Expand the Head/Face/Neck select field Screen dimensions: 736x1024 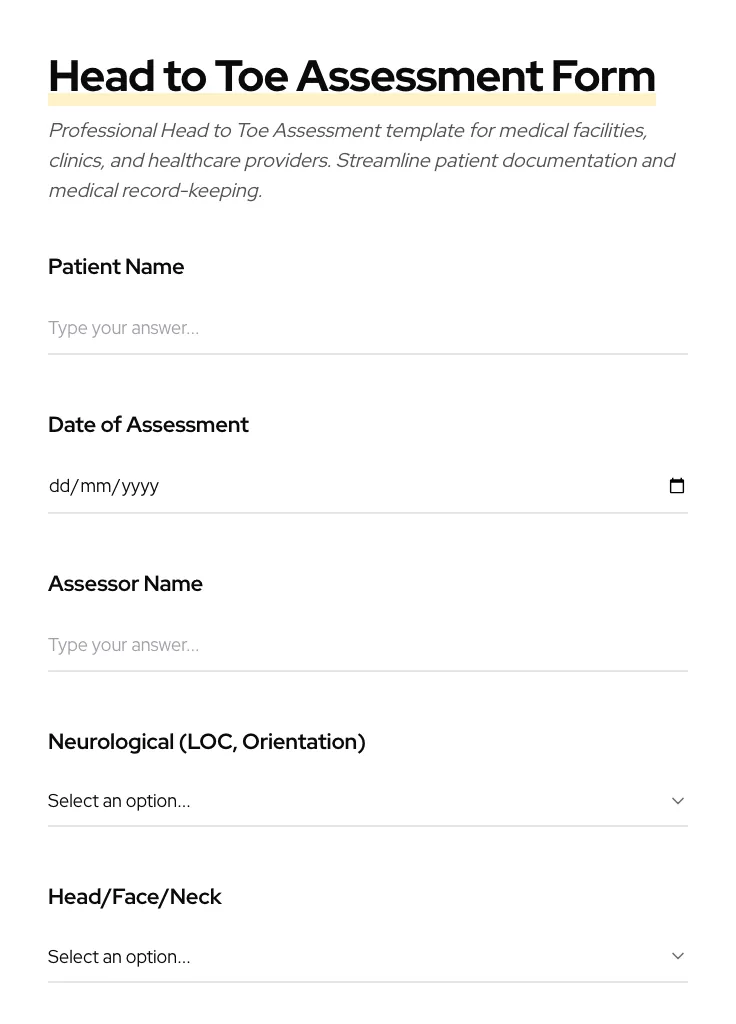[x=367, y=957]
